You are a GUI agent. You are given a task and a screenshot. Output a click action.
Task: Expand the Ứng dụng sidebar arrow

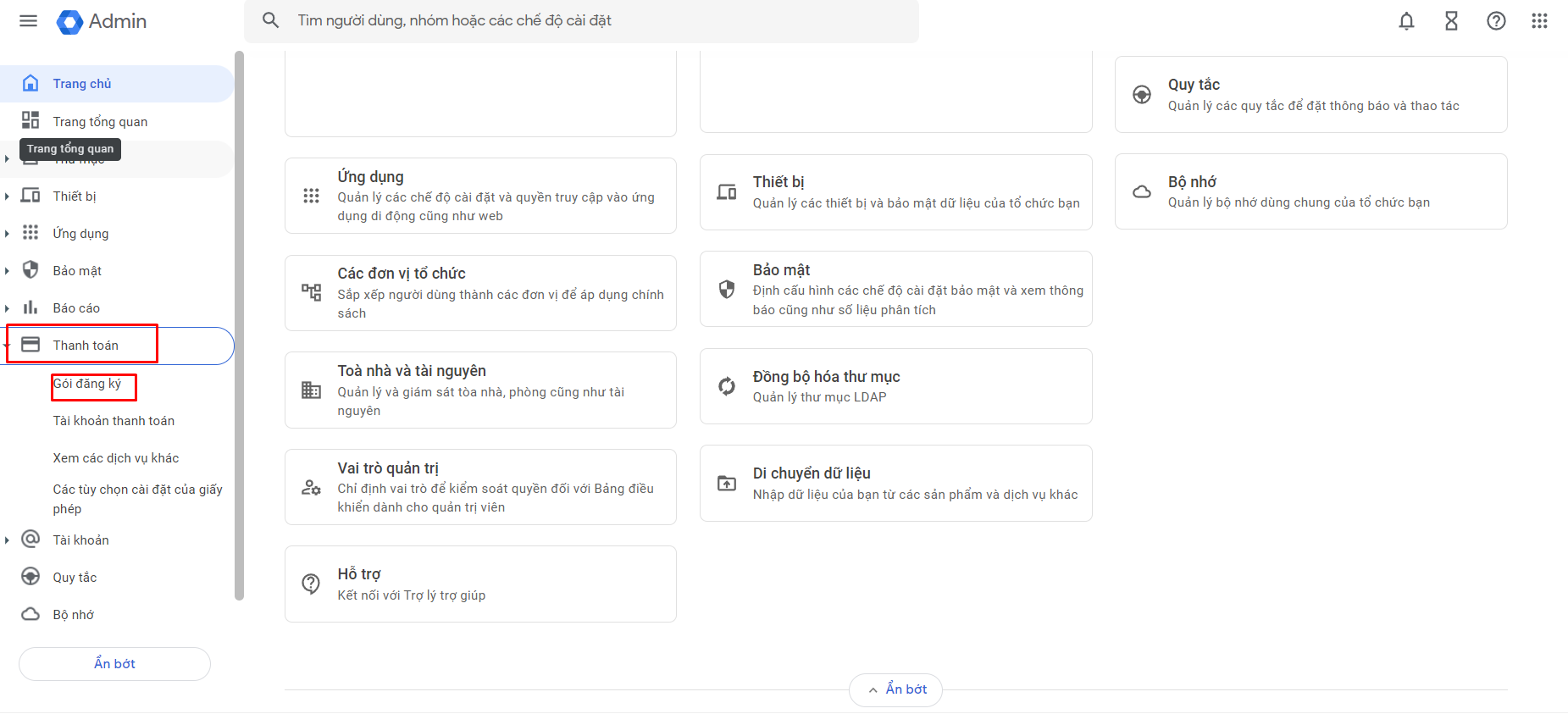point(7,234)
